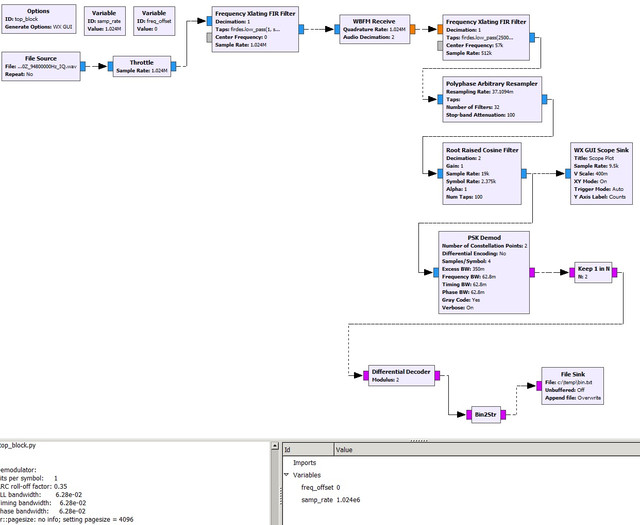The width and height of the screenshot is (640, 525).
Task: Select the freq_offset Variable block
Action: point(154,21)
